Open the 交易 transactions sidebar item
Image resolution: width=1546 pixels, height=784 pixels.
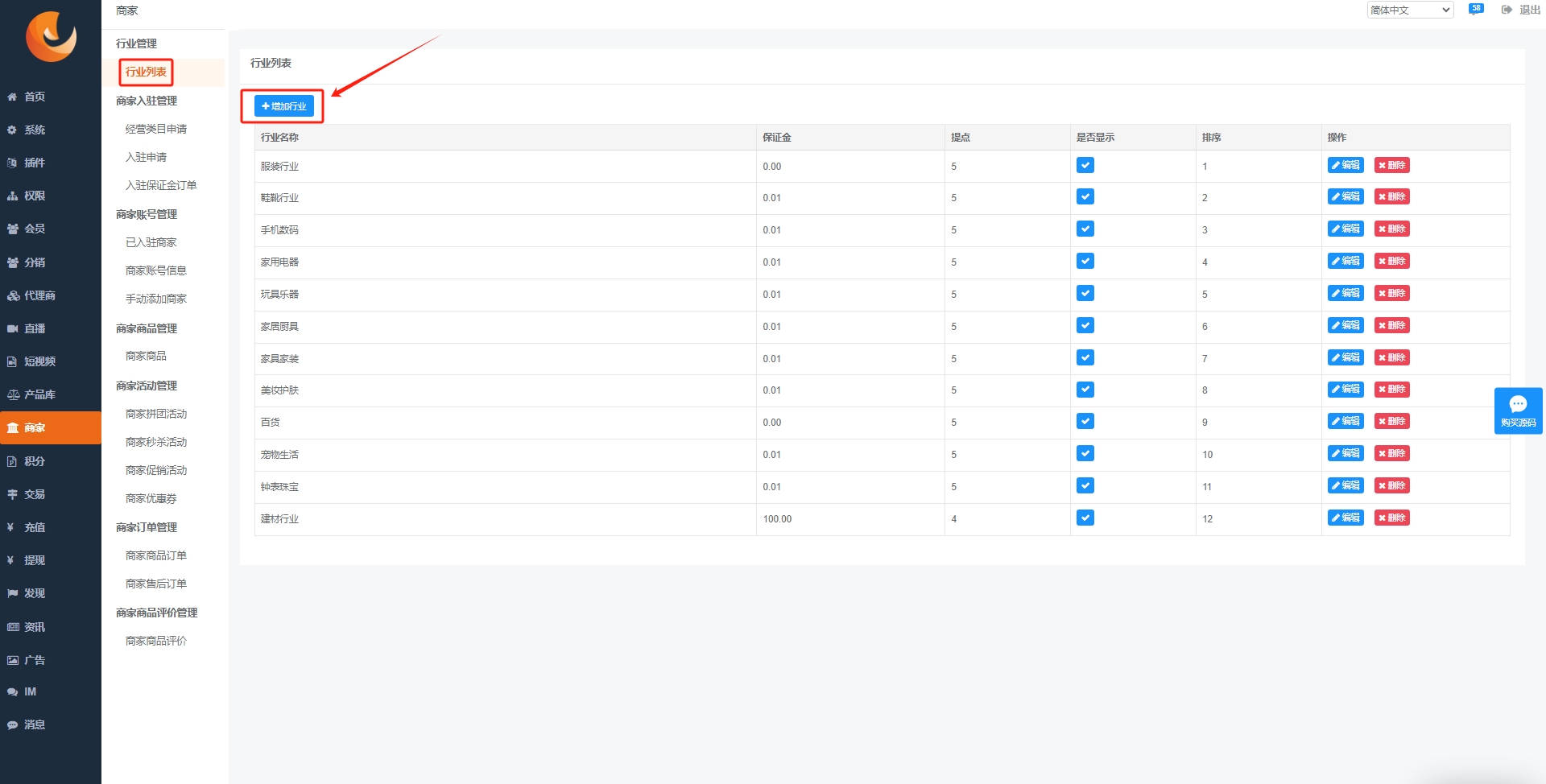[x=50, y=494]
